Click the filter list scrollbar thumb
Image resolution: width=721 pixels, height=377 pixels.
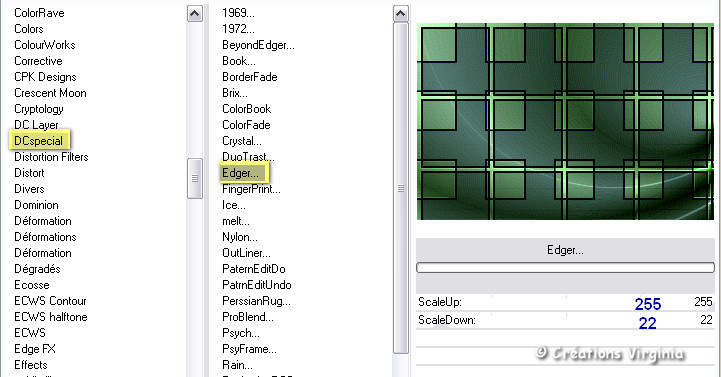401,188
